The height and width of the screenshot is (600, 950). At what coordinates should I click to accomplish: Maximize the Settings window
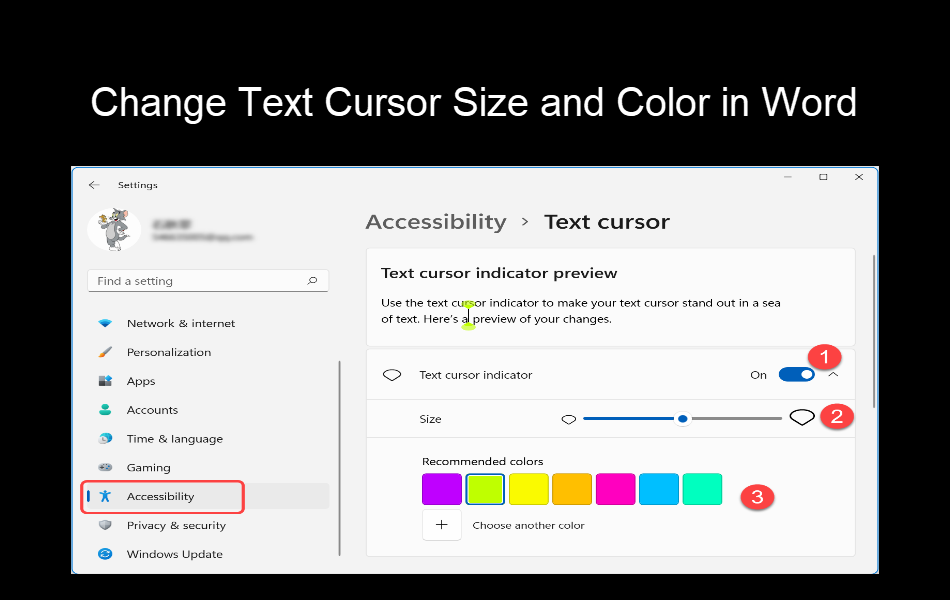coord(823,177)
